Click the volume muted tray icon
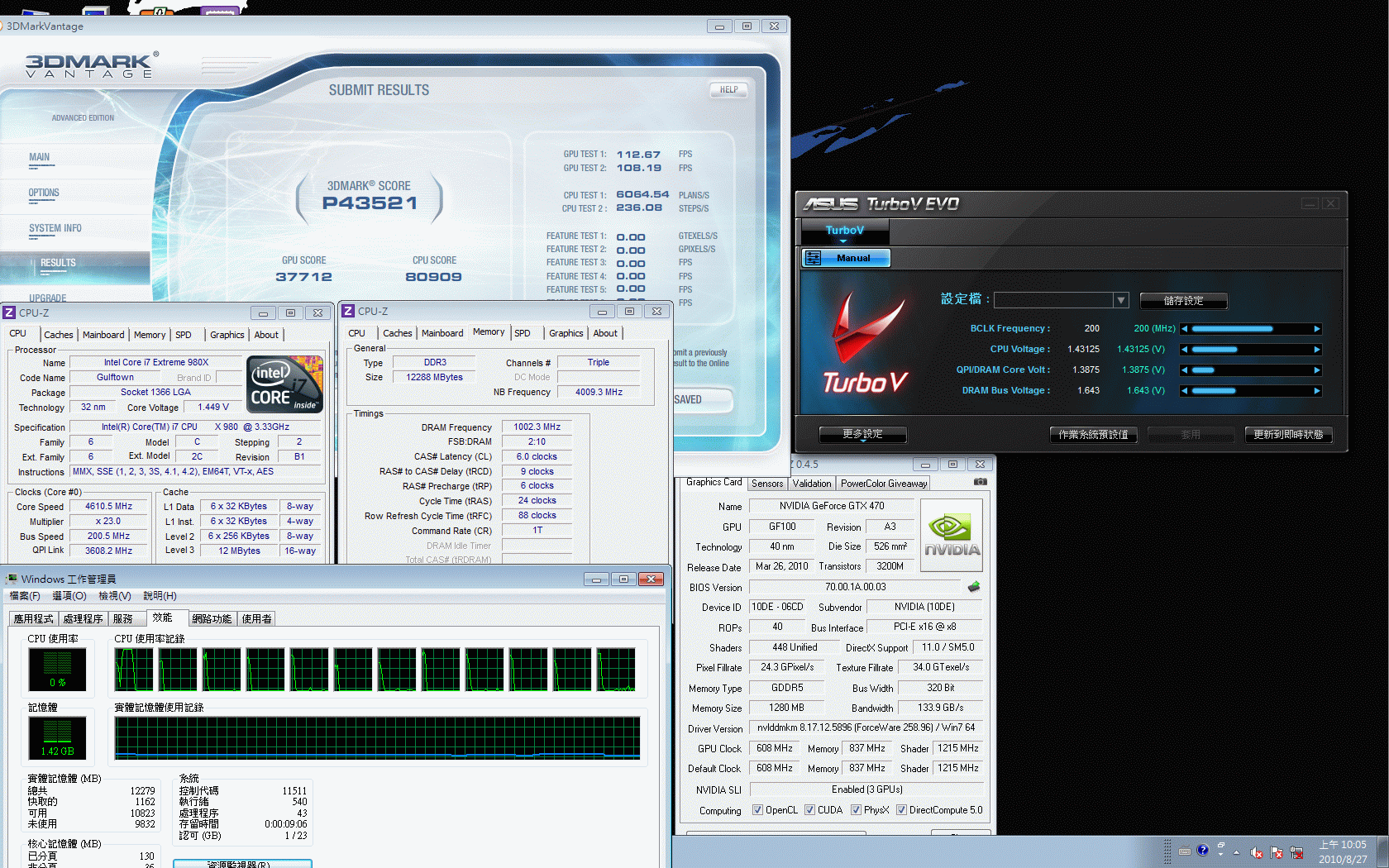Screen dimensions: 1389x868 tap(1257, 852)
